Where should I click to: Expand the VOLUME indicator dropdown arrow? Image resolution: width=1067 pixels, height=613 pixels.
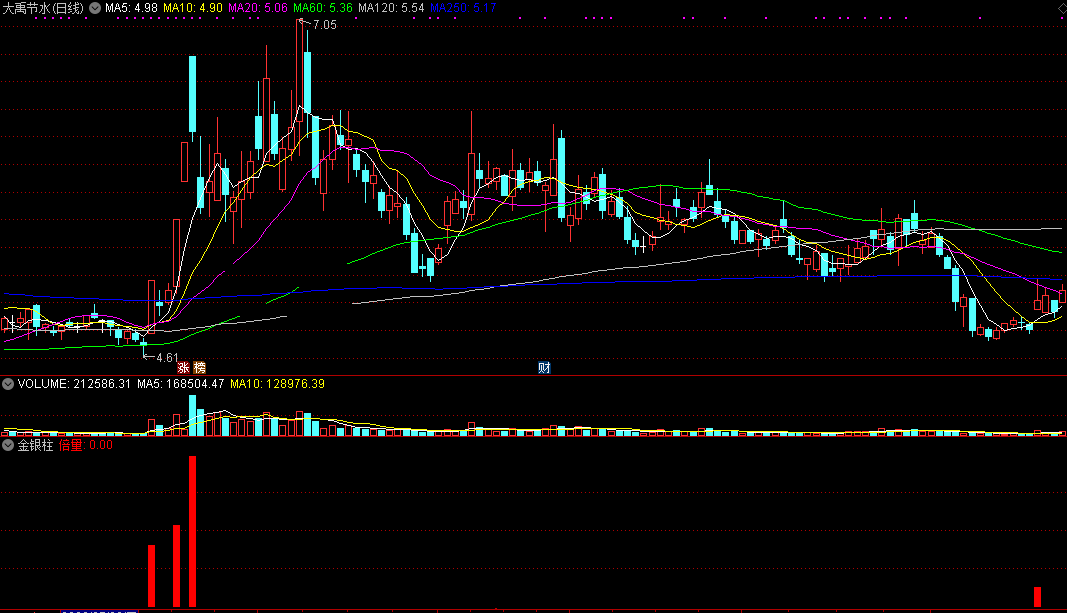tap(8, 384)
